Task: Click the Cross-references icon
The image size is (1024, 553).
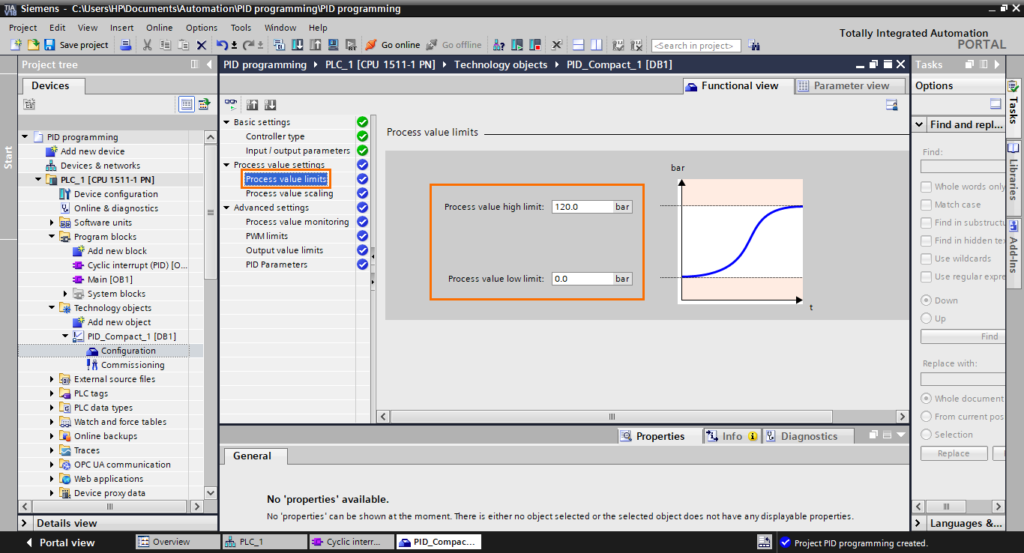Action: pyautogui.click(x=556, y=45)
